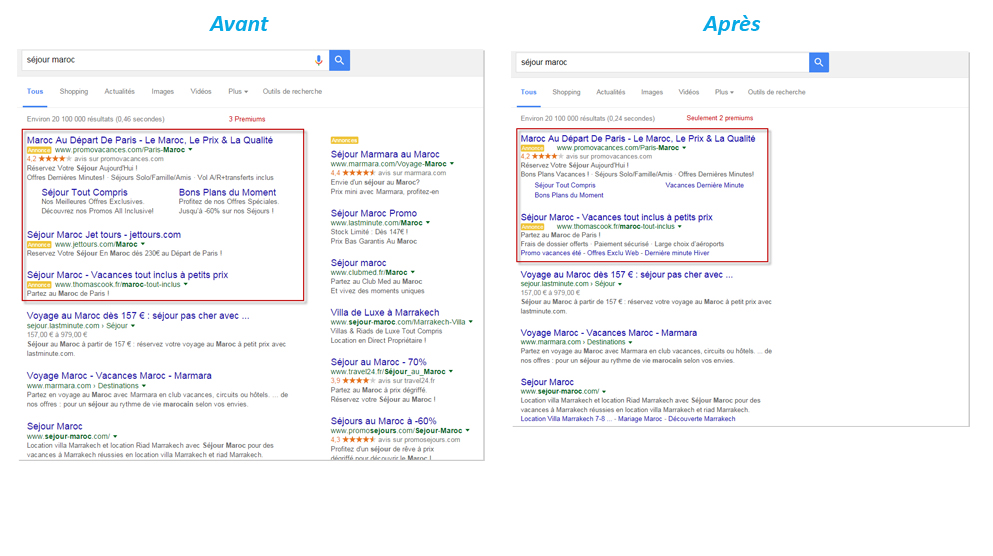Expand arrow beside sejour.lastminute.com URL in Avant

coord(133,326)
